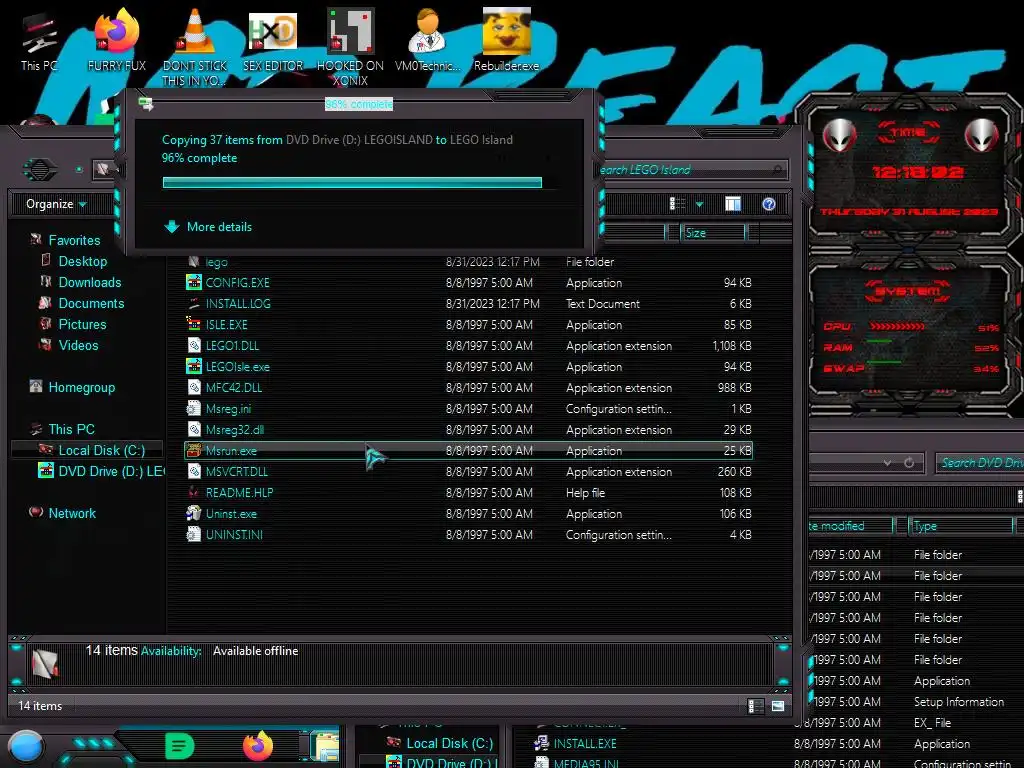The height and width of the screenshot is (768, 1024).
Task: Select the MFC42.DLL file
Action: tap(234, 387)
